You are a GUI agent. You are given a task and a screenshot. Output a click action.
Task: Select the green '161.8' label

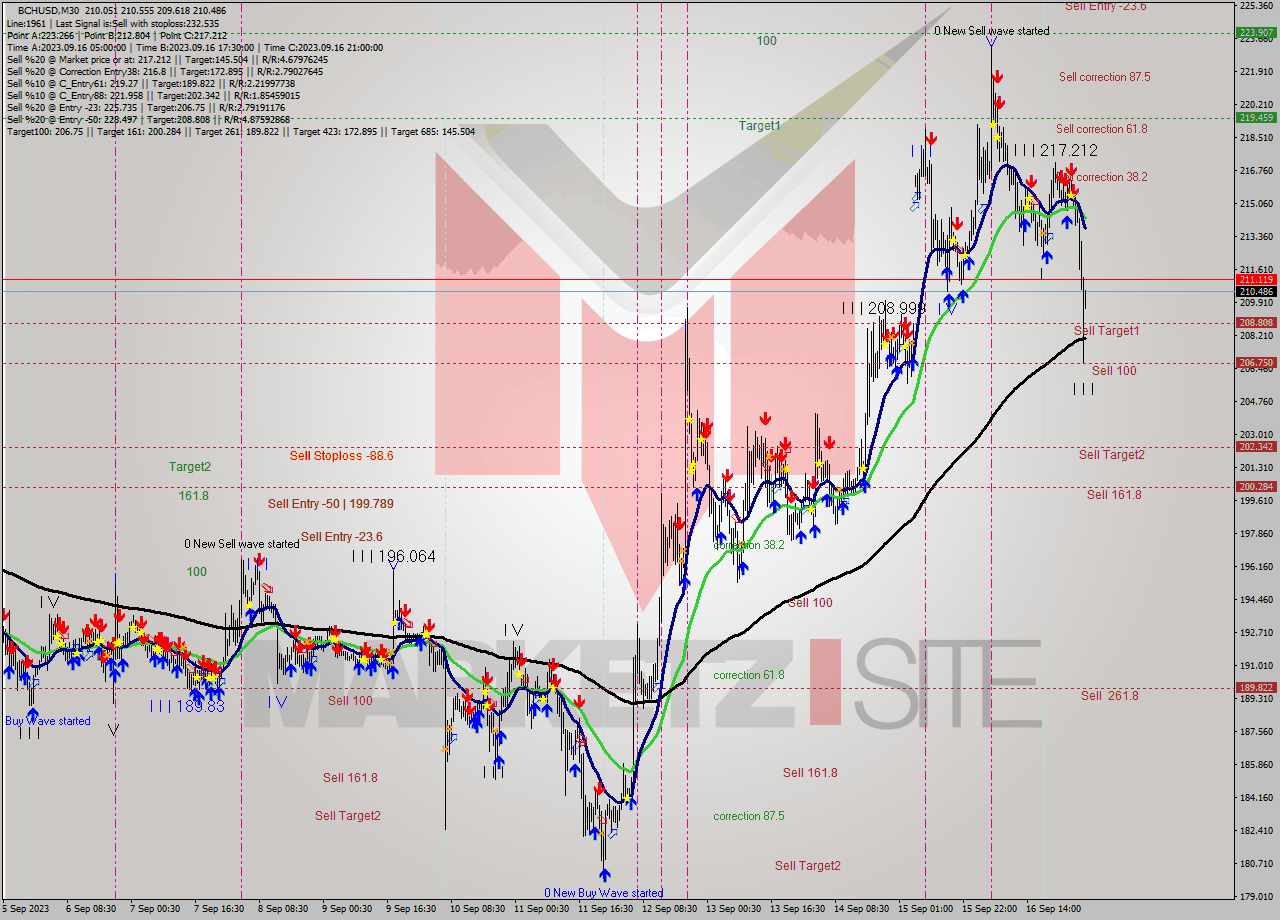(x=194, y=496)
